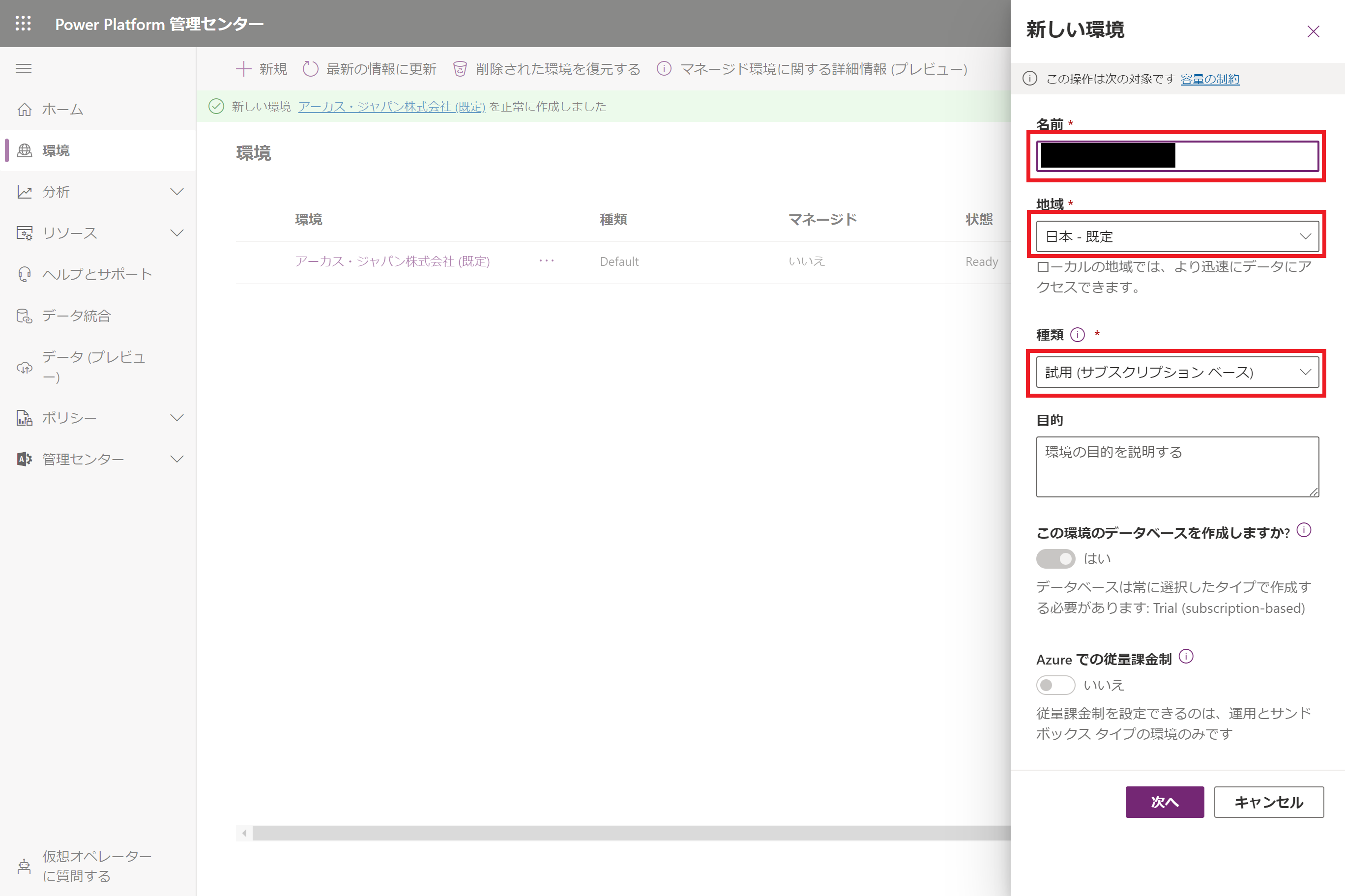Expand the 分析 sidebar section chevron
The width and height of the screenshot is (1345, 896).
[177, 192]
